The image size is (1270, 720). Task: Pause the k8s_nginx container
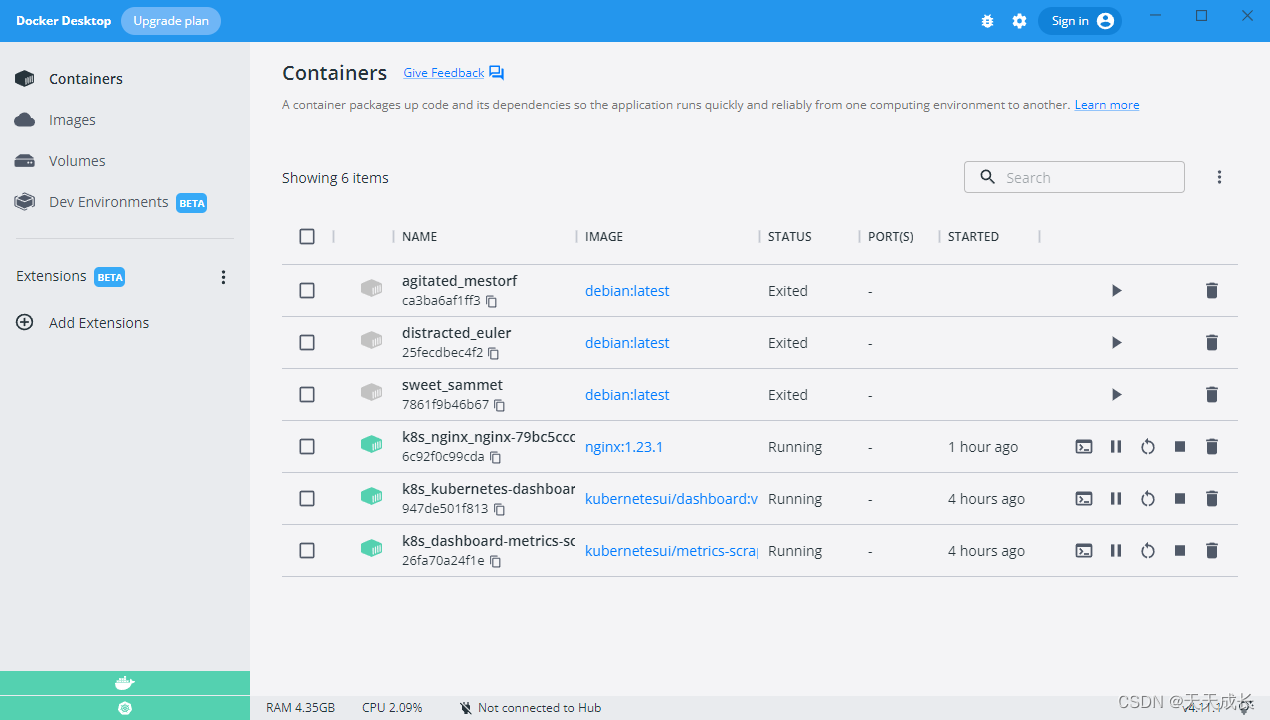[1116, 447]
